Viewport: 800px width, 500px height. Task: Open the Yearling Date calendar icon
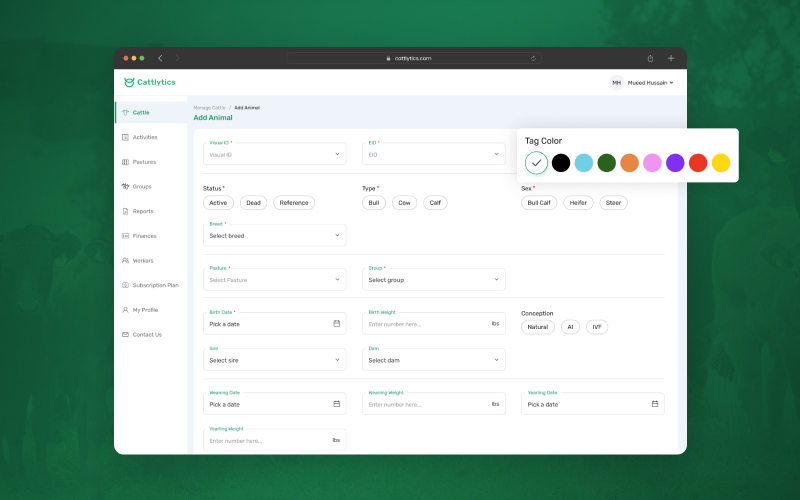pos(655,404)
